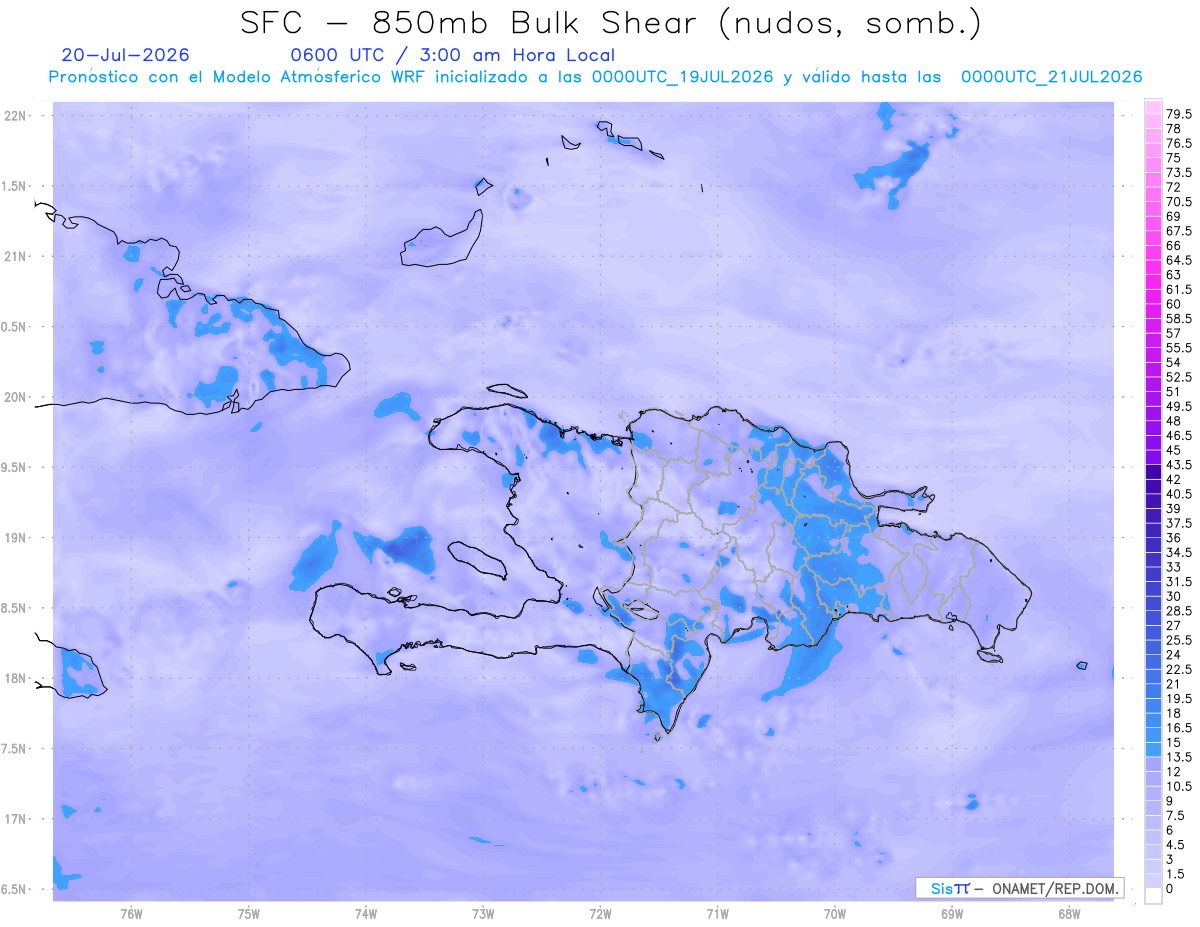This screenshot has width=1200, height=927.
Task: Click the color scale value '30'
Action: [x=1173, y=596]
